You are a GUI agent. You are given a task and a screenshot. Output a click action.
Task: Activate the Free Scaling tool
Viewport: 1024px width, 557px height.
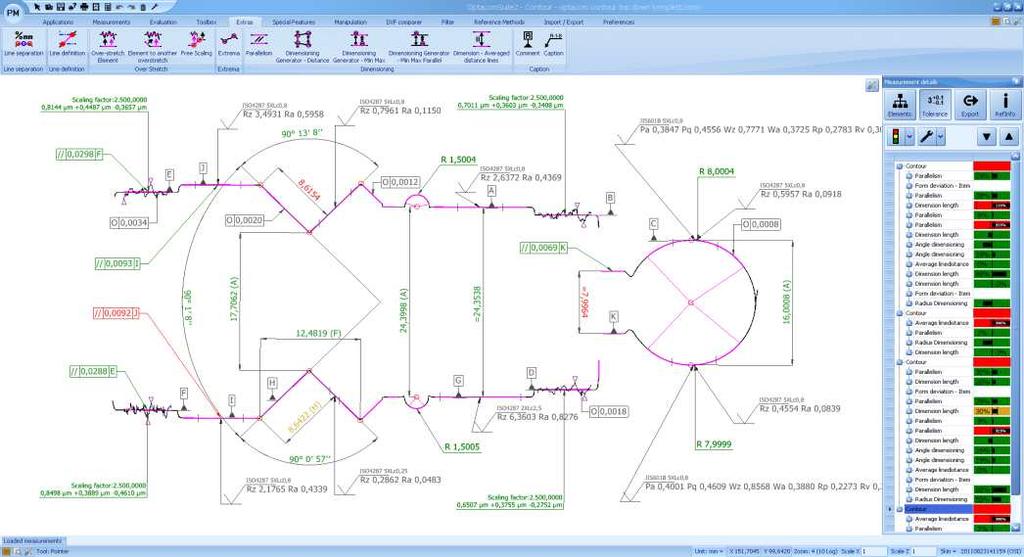point(196,43)
